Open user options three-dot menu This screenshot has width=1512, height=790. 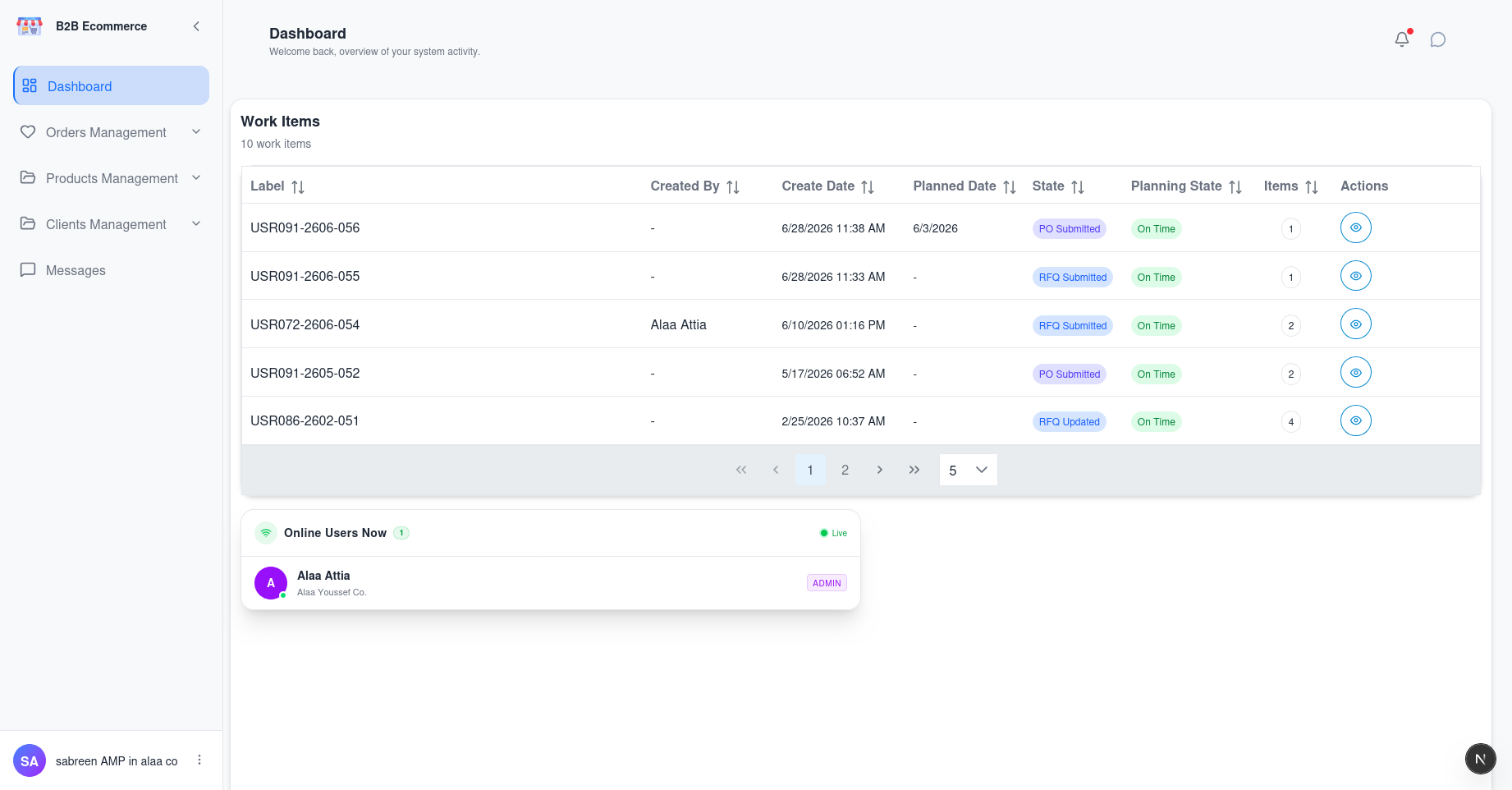[x=199, y=760]
